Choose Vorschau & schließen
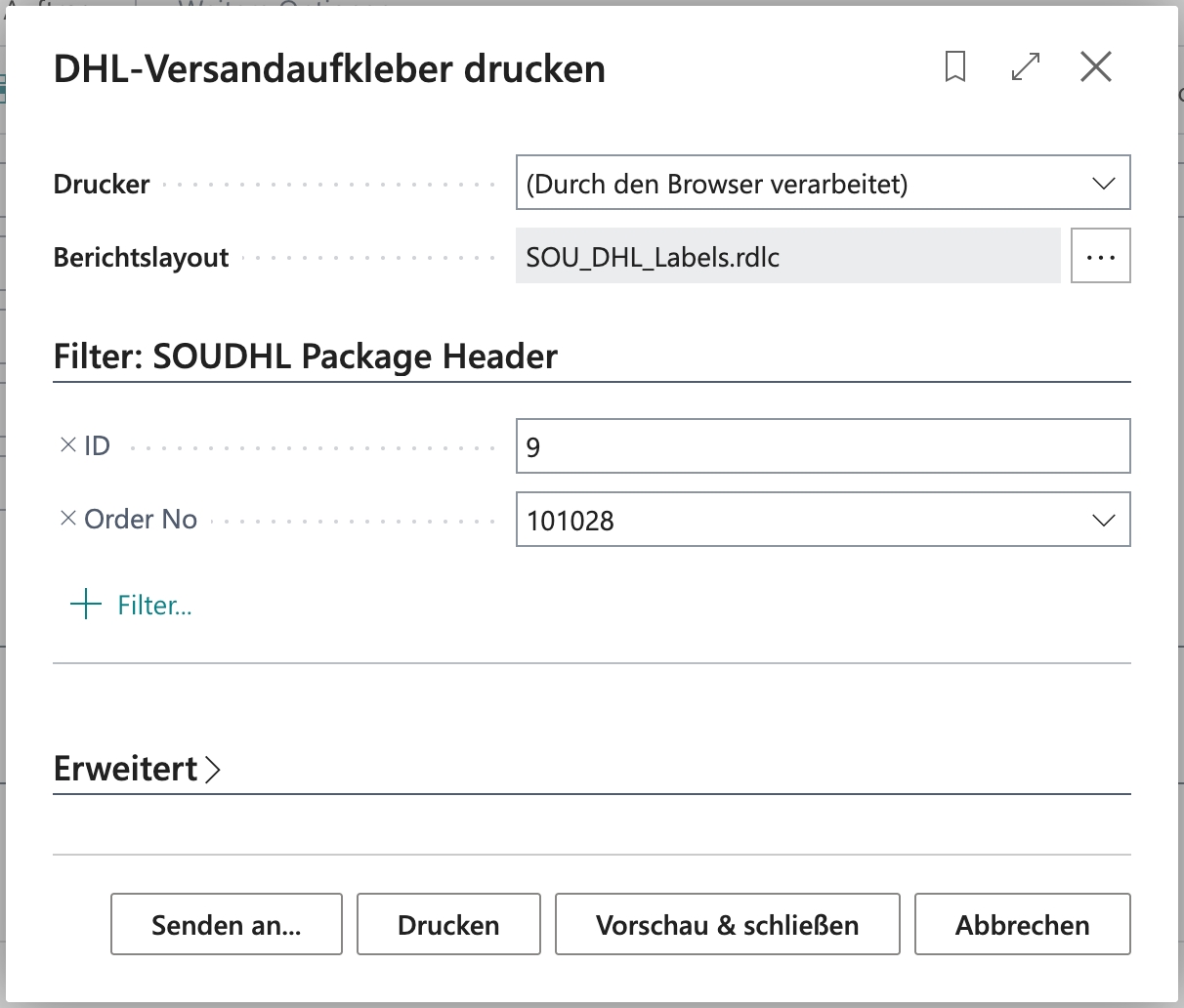 pos(727,924)
